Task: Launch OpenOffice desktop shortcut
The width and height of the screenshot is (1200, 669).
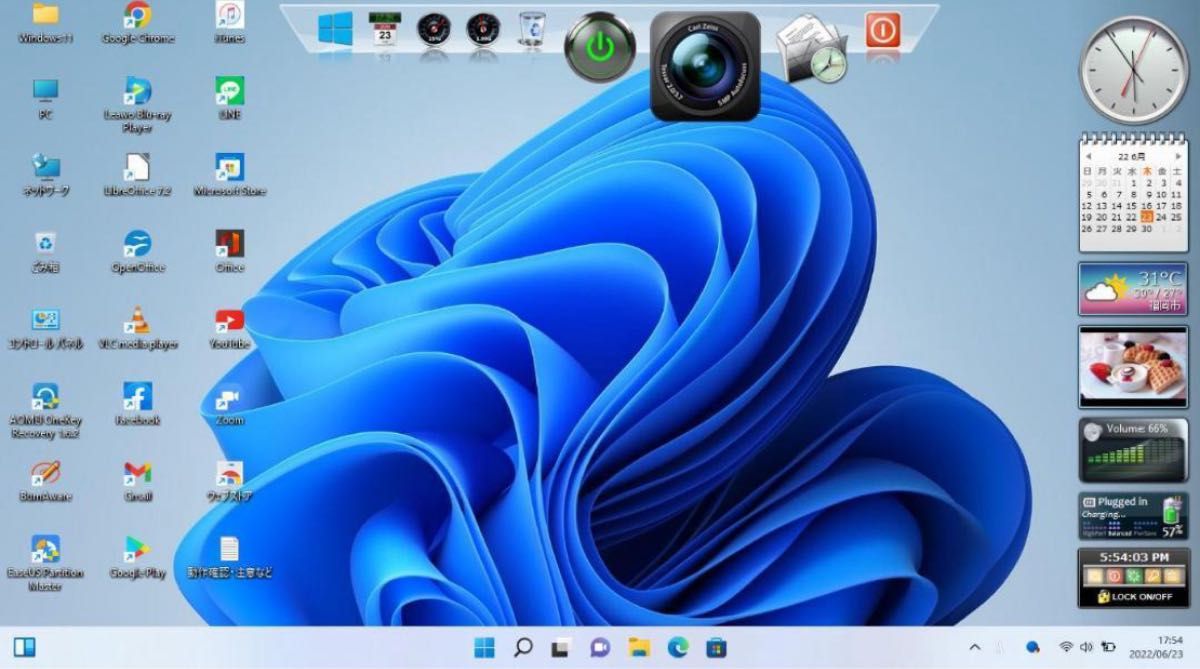Action: 137,252
